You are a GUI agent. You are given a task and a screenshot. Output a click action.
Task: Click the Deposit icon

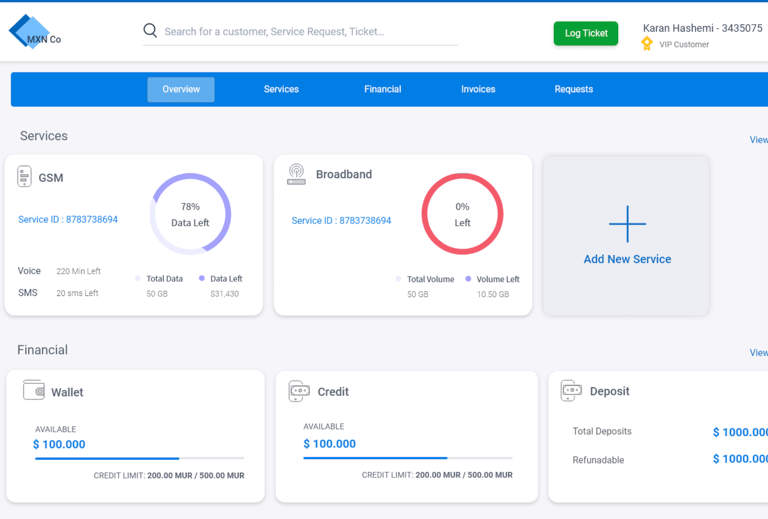571,390
